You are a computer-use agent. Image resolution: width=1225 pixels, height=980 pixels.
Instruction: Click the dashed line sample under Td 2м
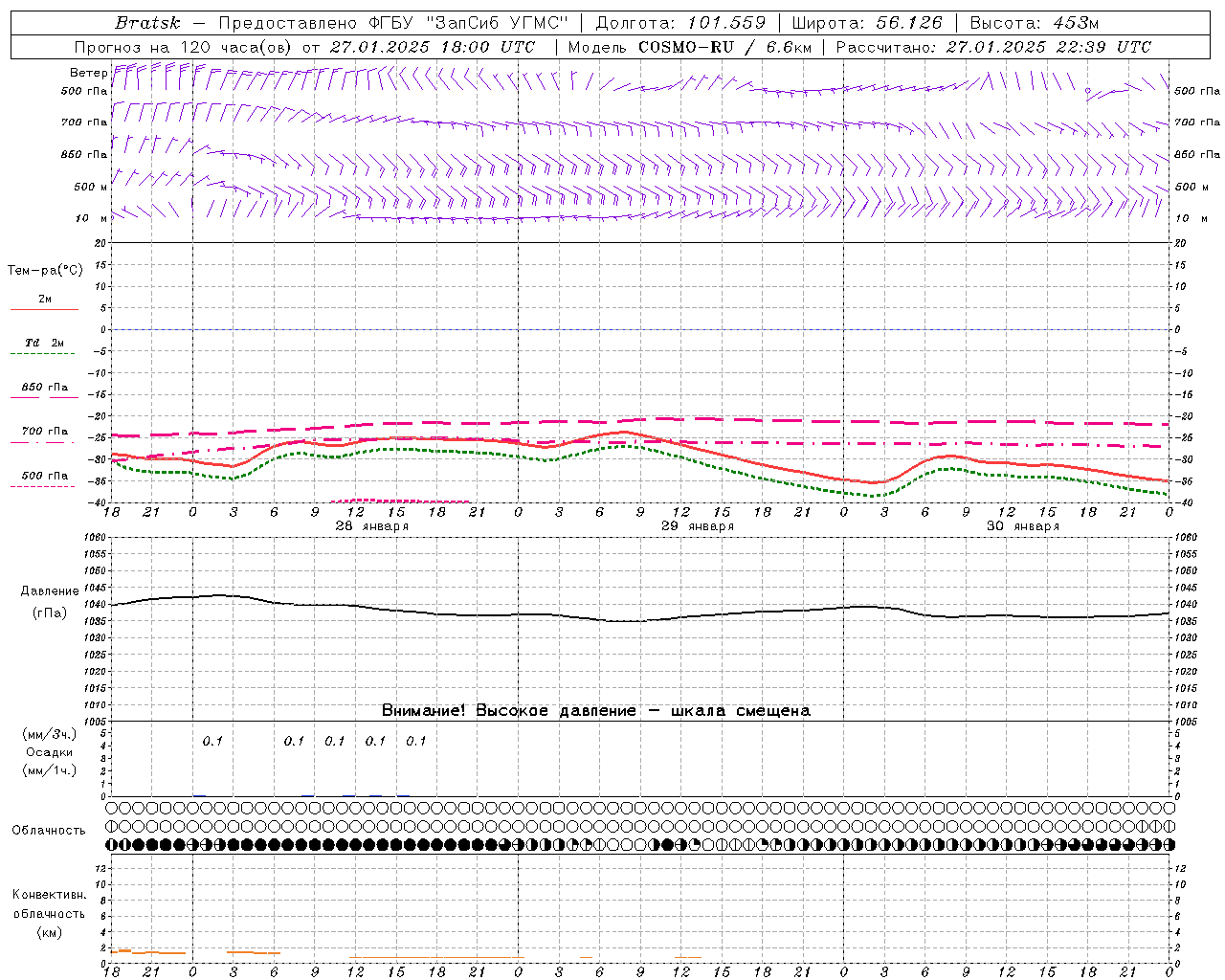pyautogui.click(x=42, y=354)
